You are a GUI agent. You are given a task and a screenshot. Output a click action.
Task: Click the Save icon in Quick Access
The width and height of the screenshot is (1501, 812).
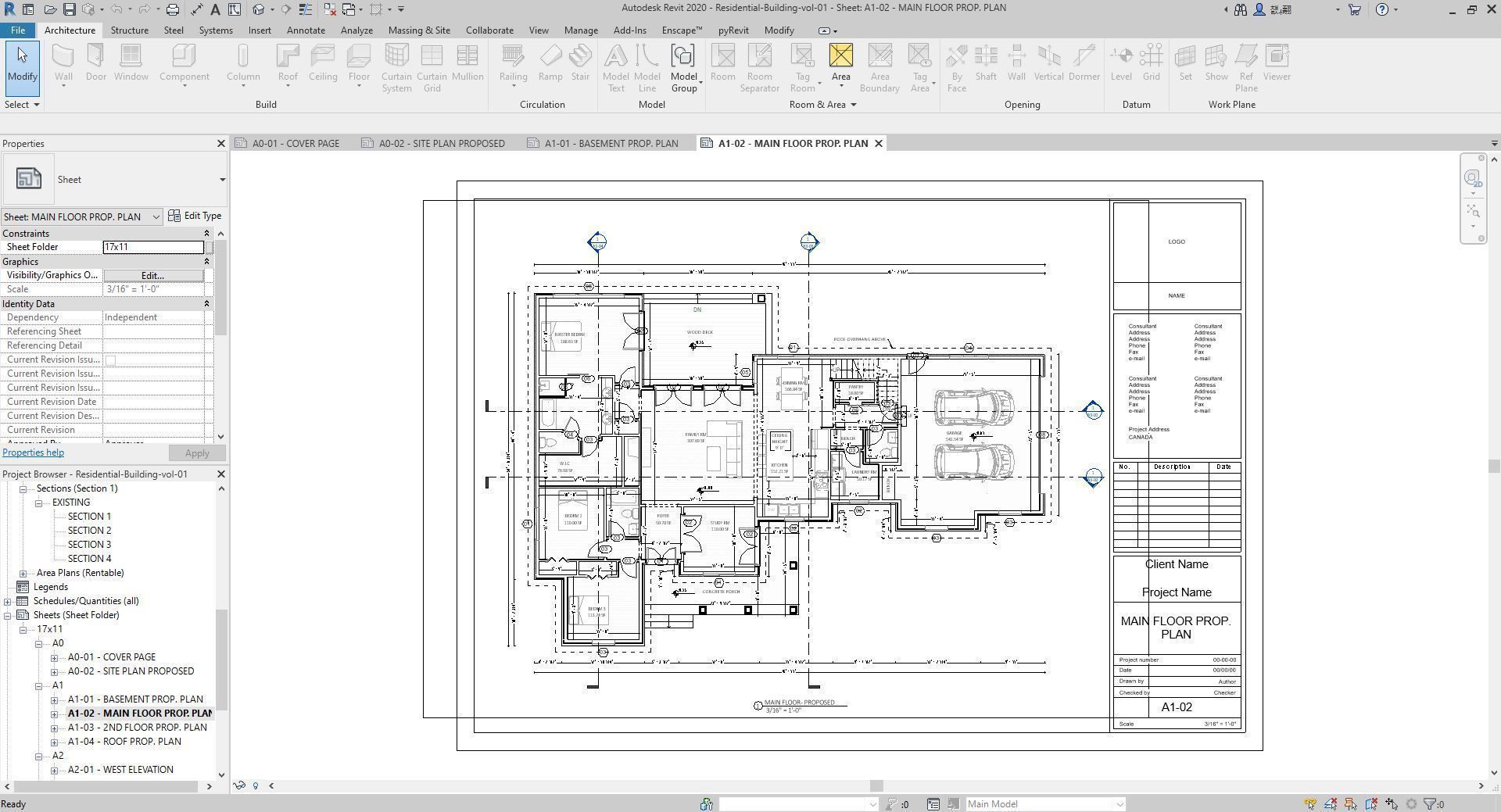(x=69, y=9)
